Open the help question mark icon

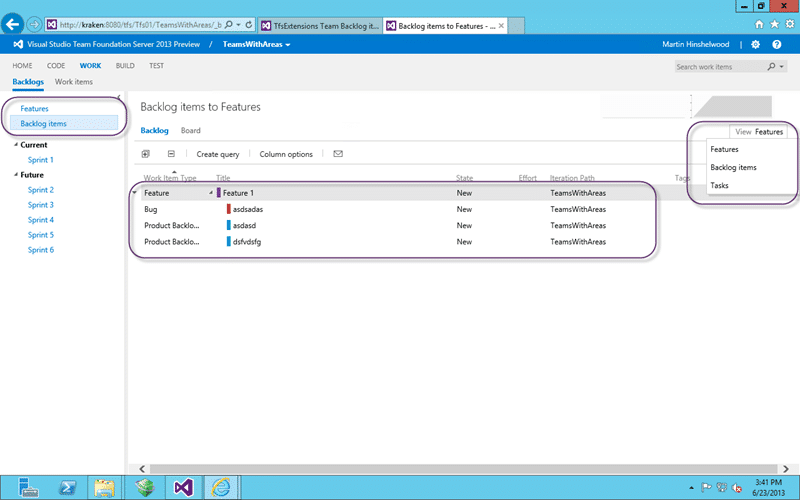[777, 44]
